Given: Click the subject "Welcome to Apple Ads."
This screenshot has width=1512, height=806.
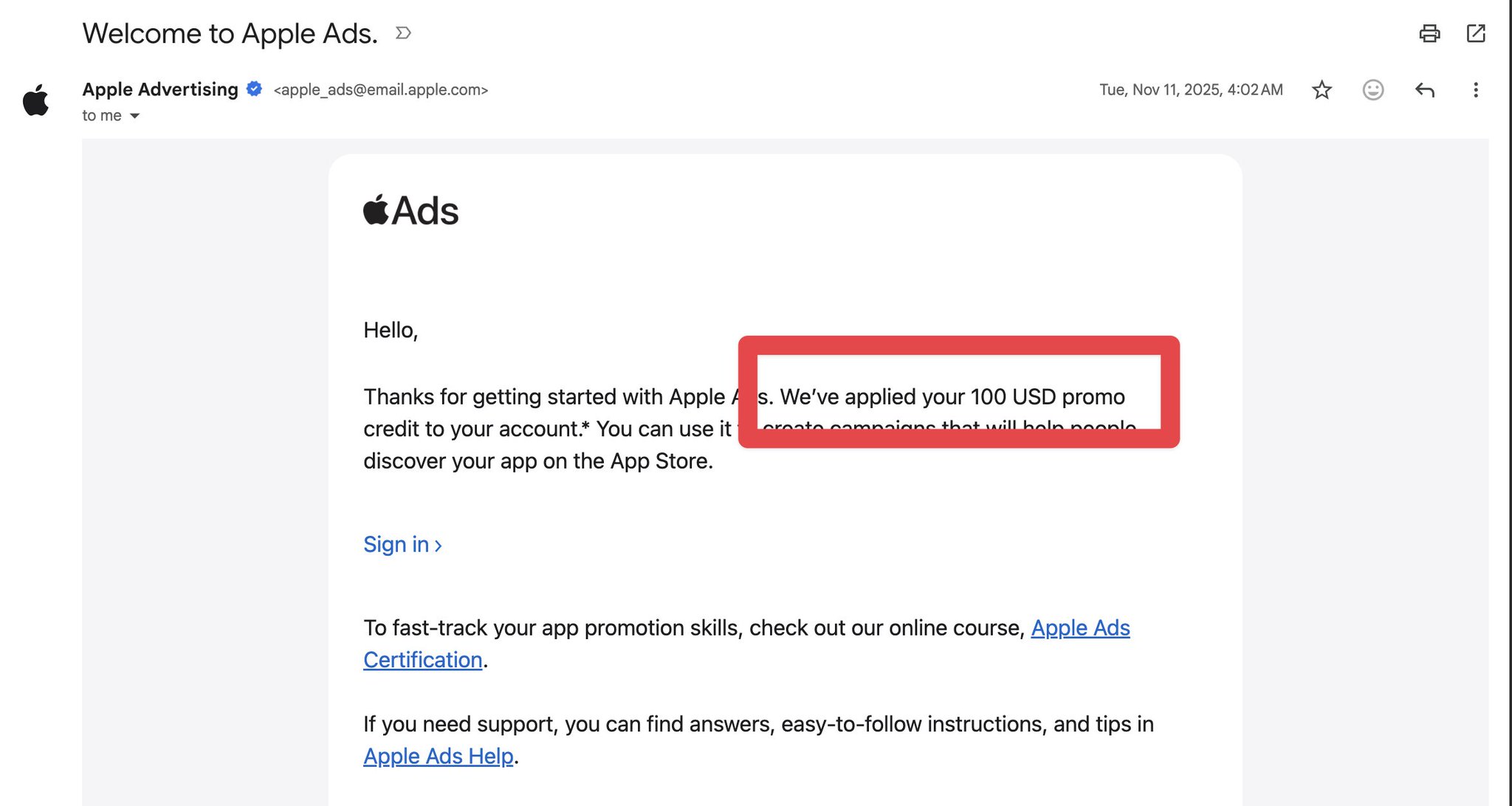Looking at the screenshot, I should pyautogui.click(x=230, y=34).
